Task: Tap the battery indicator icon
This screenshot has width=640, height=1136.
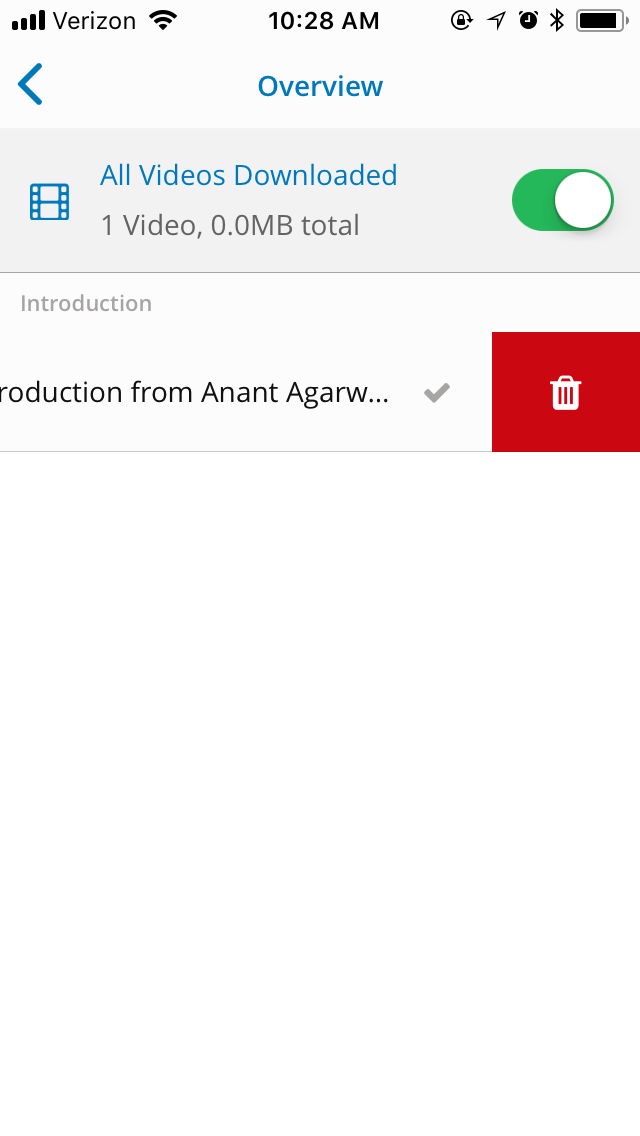Action: [x=602, y=20]
